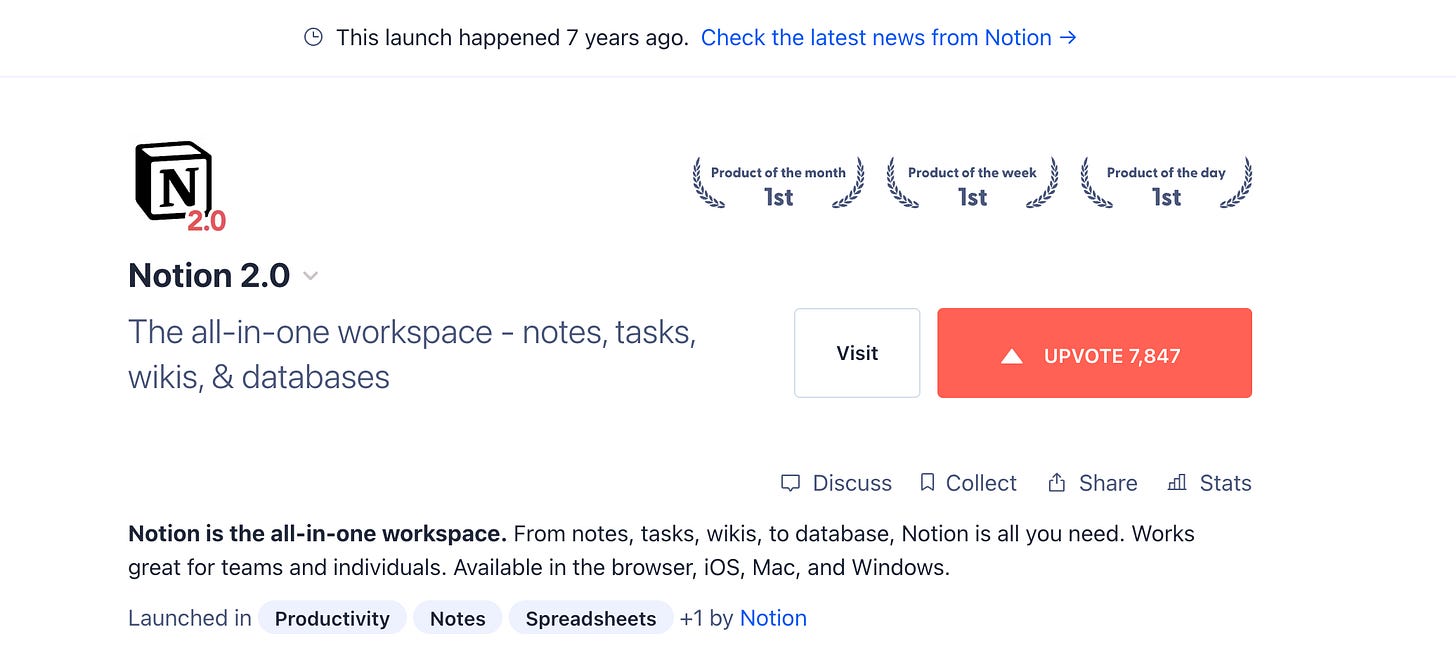Click the Collect bookmark icon

pyautogui.click(x=927, y=483)
